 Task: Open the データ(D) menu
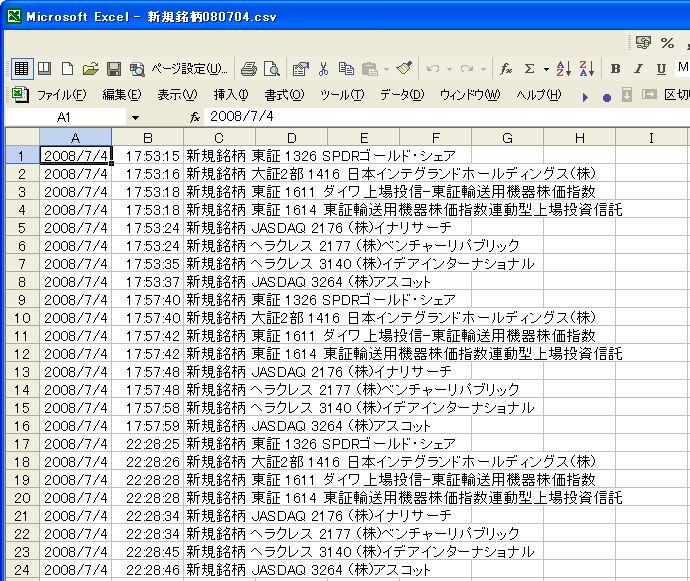tap(402, 95)
